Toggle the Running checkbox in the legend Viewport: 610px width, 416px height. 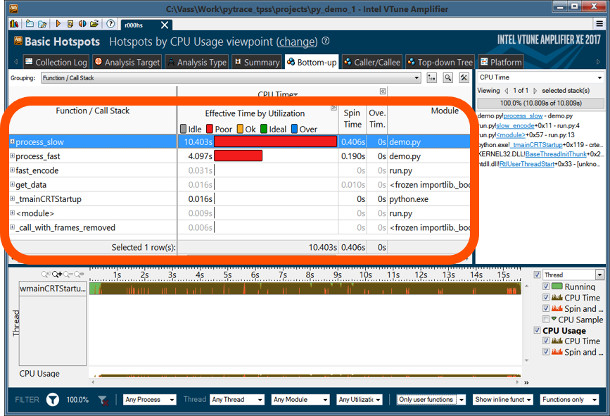(546, 286)
